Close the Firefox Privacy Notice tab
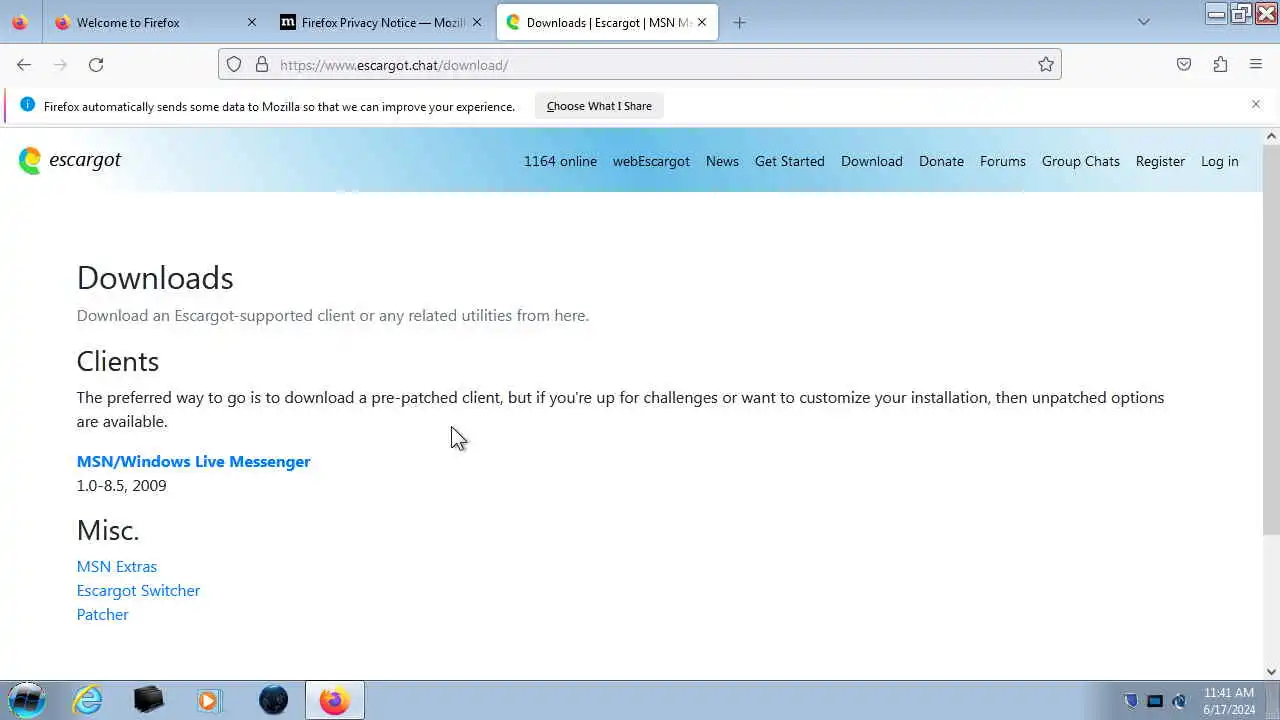1280x720 pixels. 477,22
